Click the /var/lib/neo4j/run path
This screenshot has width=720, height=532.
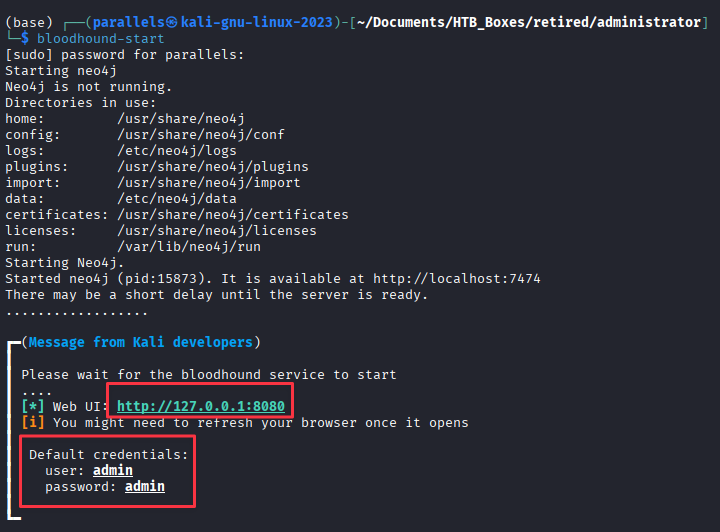click(x=189, y=246)
